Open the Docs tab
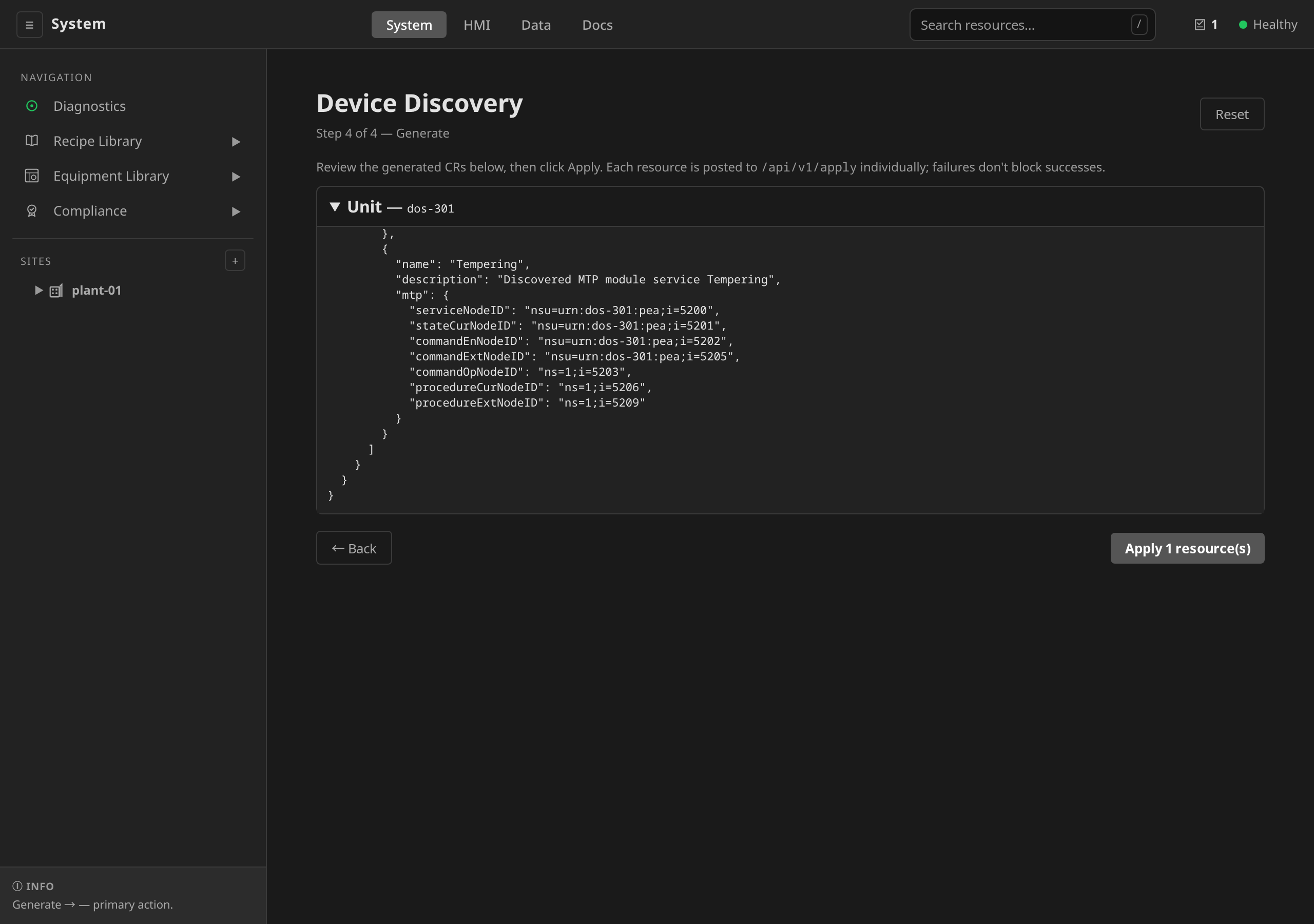Image resolution: width=1314 pixels, height=924 pixels. click(x=597, y=25)
